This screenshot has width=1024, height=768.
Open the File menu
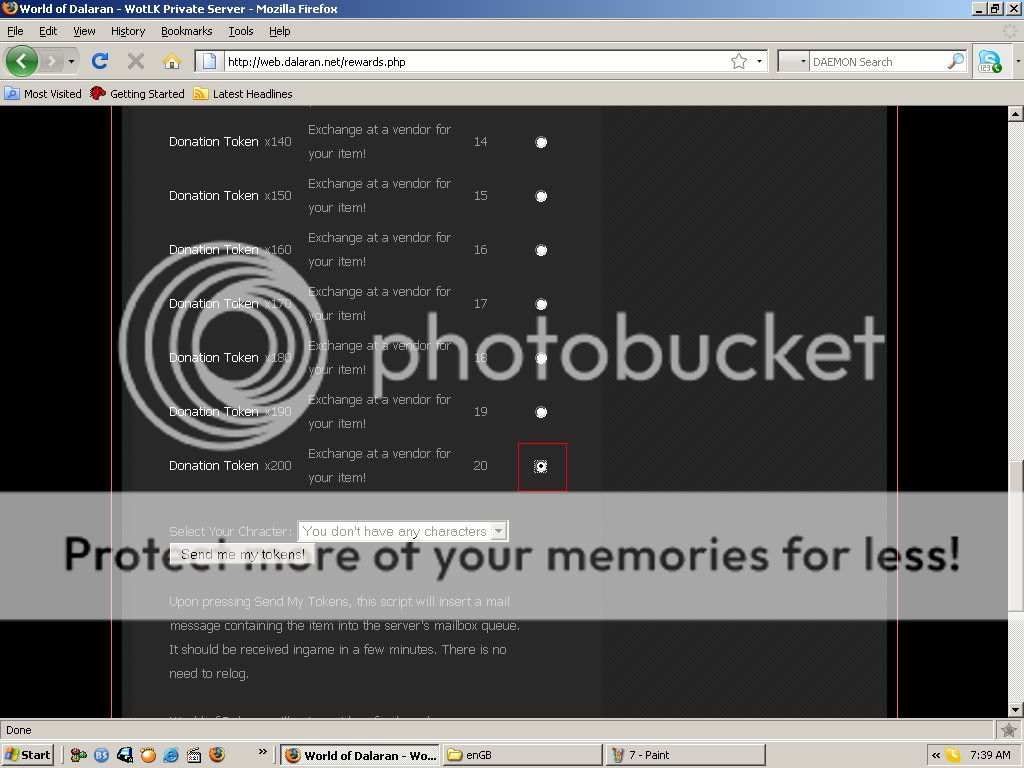[x=15, y=31]
